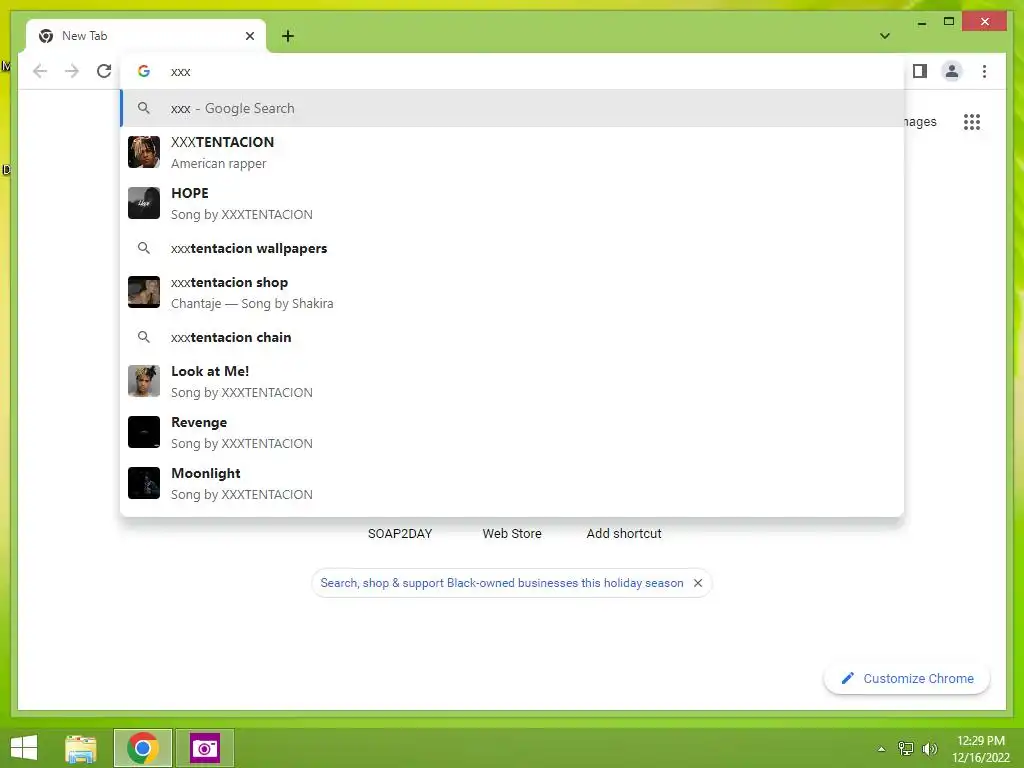The height and width of the screenshot is (768, 1024).
Task: Select the Look at Me! song suggestion
Action: [513, 381]
